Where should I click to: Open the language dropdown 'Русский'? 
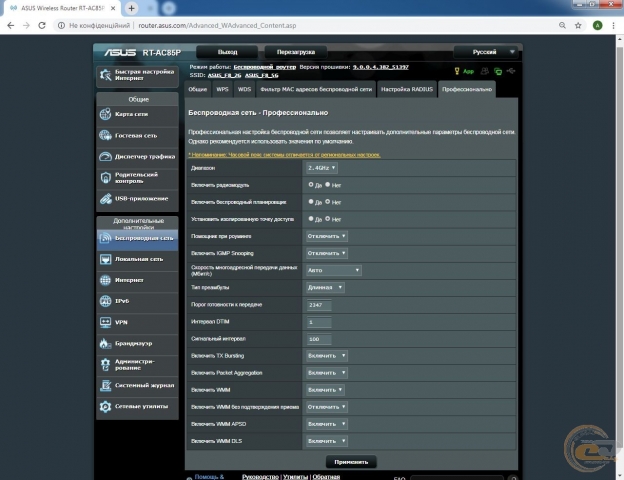click(x=486, y=52)
